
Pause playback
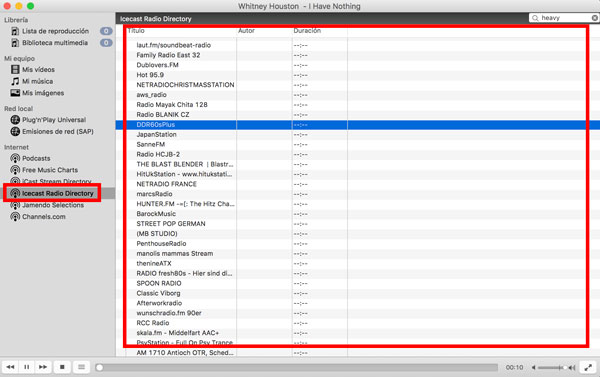(27, 367)
